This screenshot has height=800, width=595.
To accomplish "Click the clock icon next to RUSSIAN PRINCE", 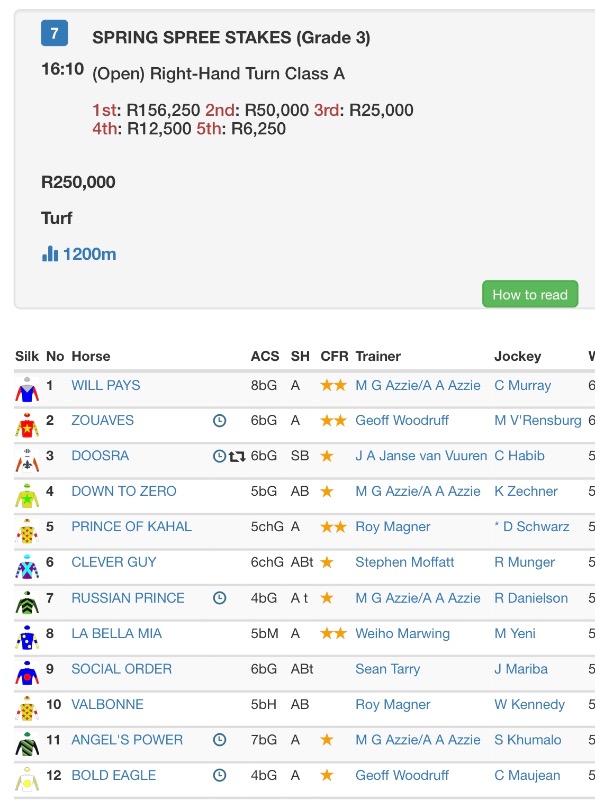I will coord(219,598).
